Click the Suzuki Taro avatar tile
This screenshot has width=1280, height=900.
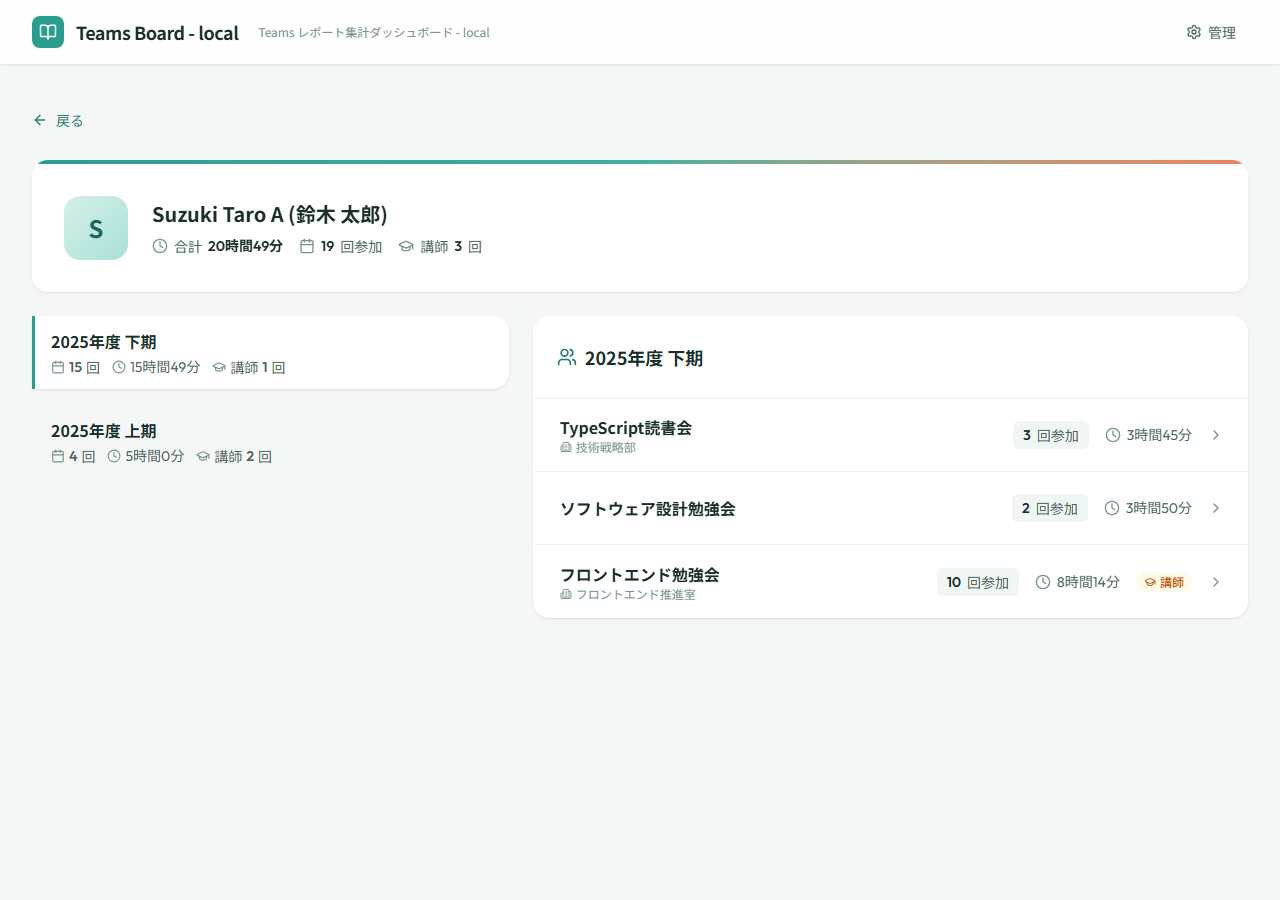click(96, 228)
